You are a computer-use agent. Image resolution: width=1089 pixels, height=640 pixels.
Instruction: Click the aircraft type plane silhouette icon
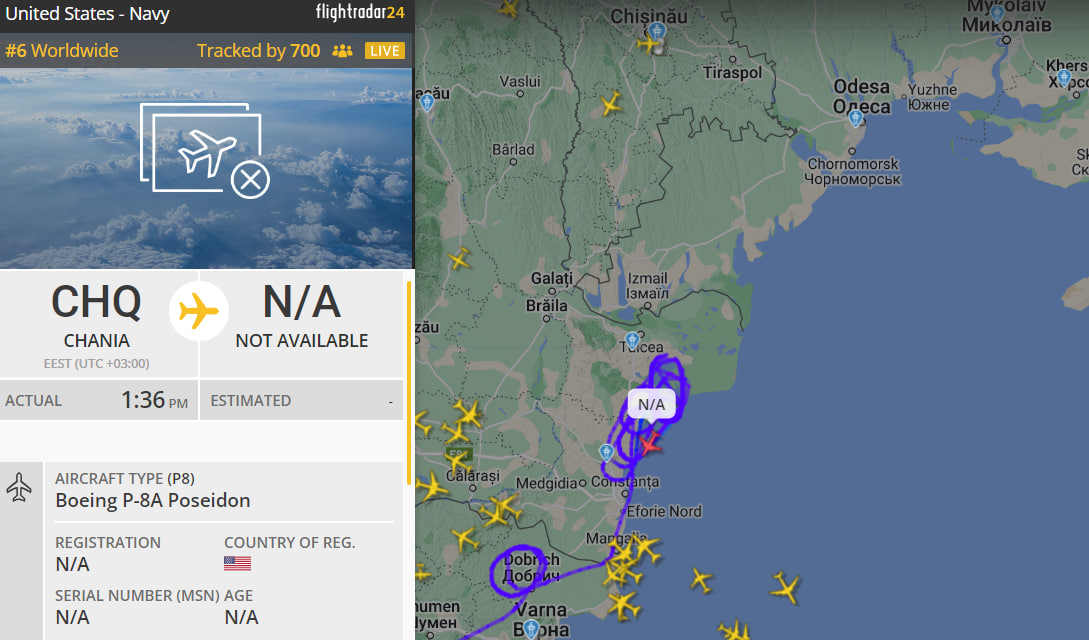pos(19,487)
